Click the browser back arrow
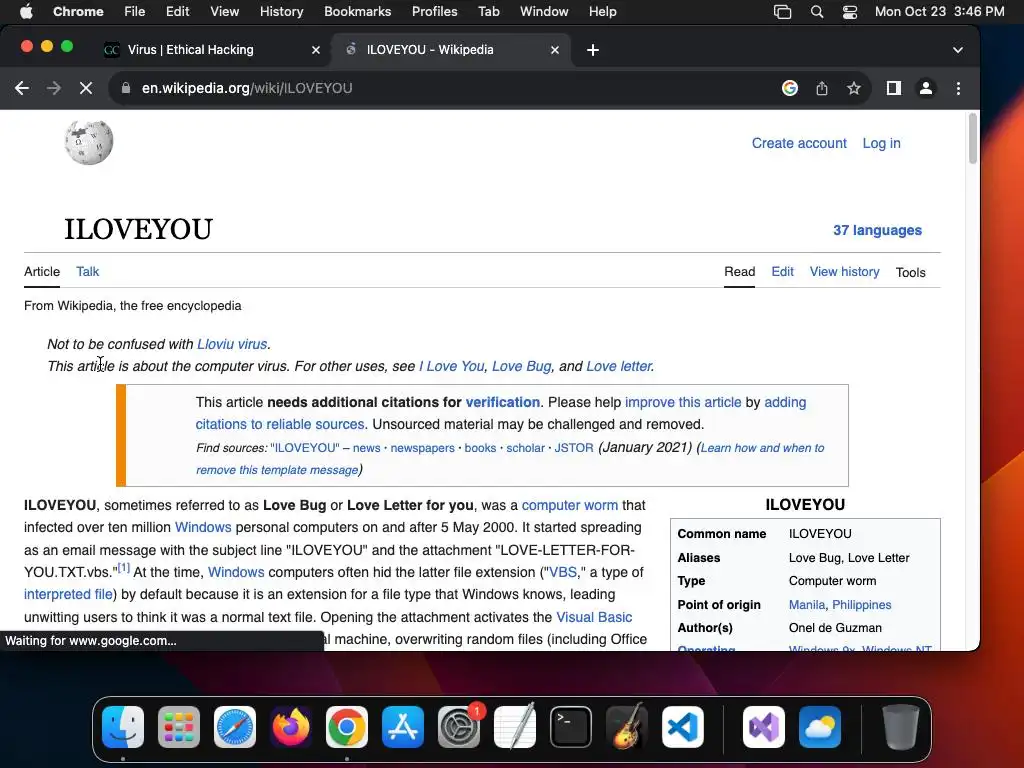This screenshot has width=1024, height=768. click(22, 88)
